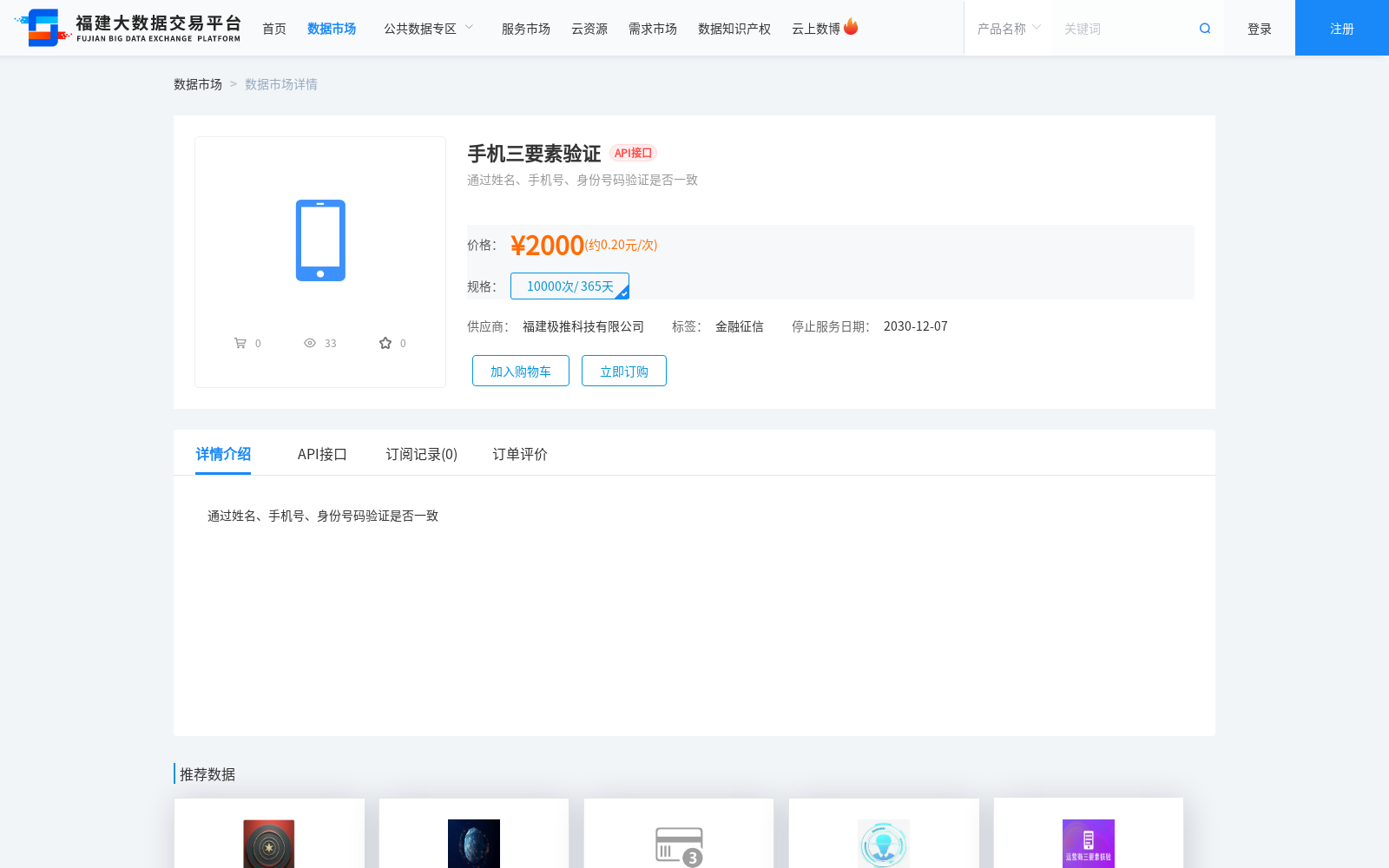
Task: Click the flame icon next to 云上数博
Action: tap(851, 27)
